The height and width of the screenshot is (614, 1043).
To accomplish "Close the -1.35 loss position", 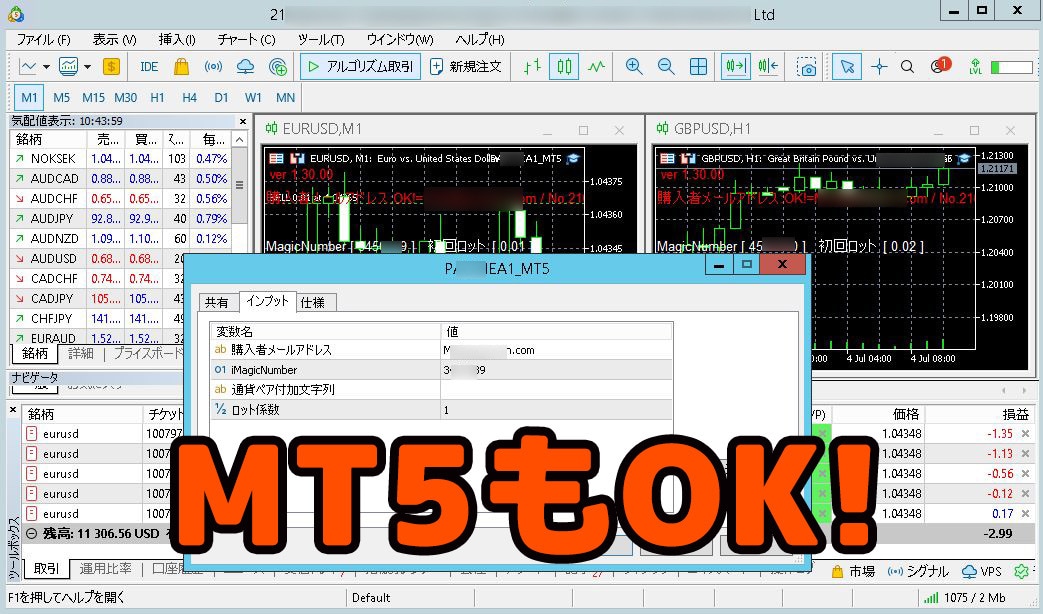I will (1025, 434).
